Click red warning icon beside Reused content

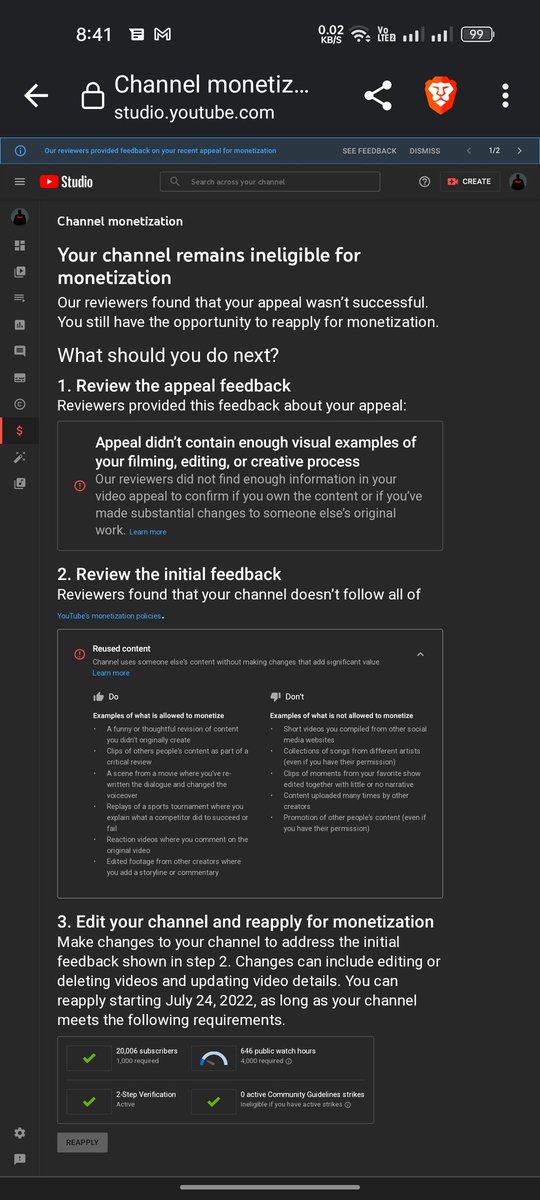(79, 654)
